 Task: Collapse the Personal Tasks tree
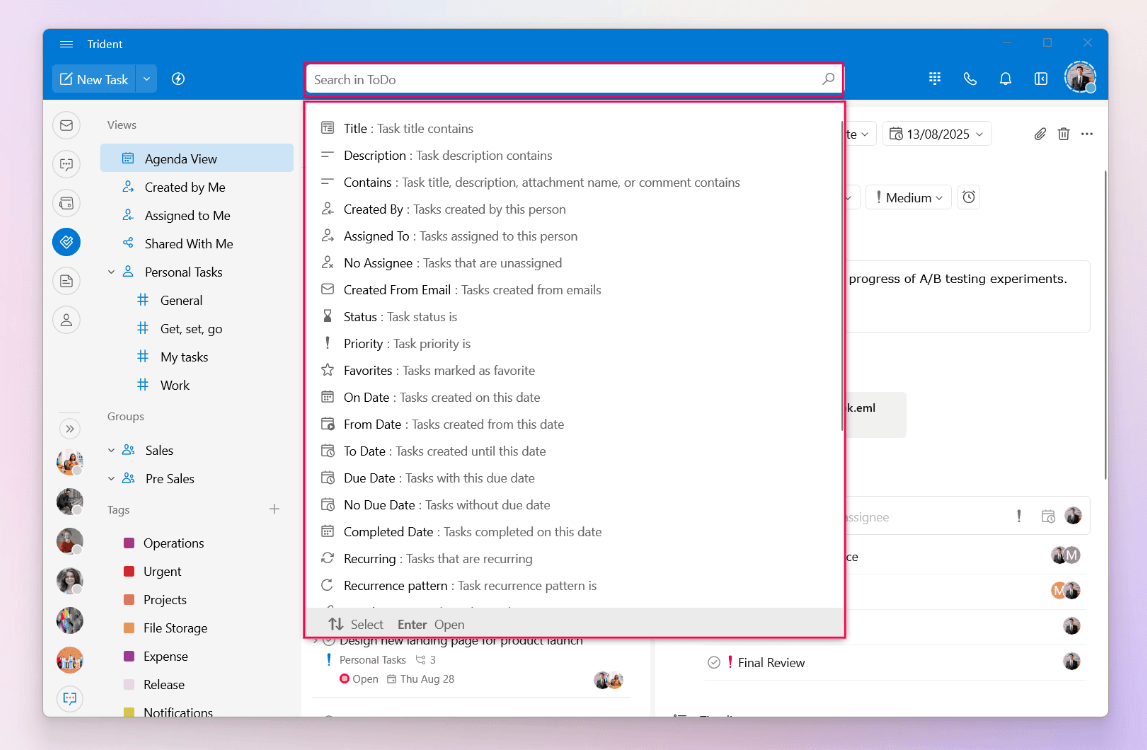pyautogui.click(x=111, y=271)
